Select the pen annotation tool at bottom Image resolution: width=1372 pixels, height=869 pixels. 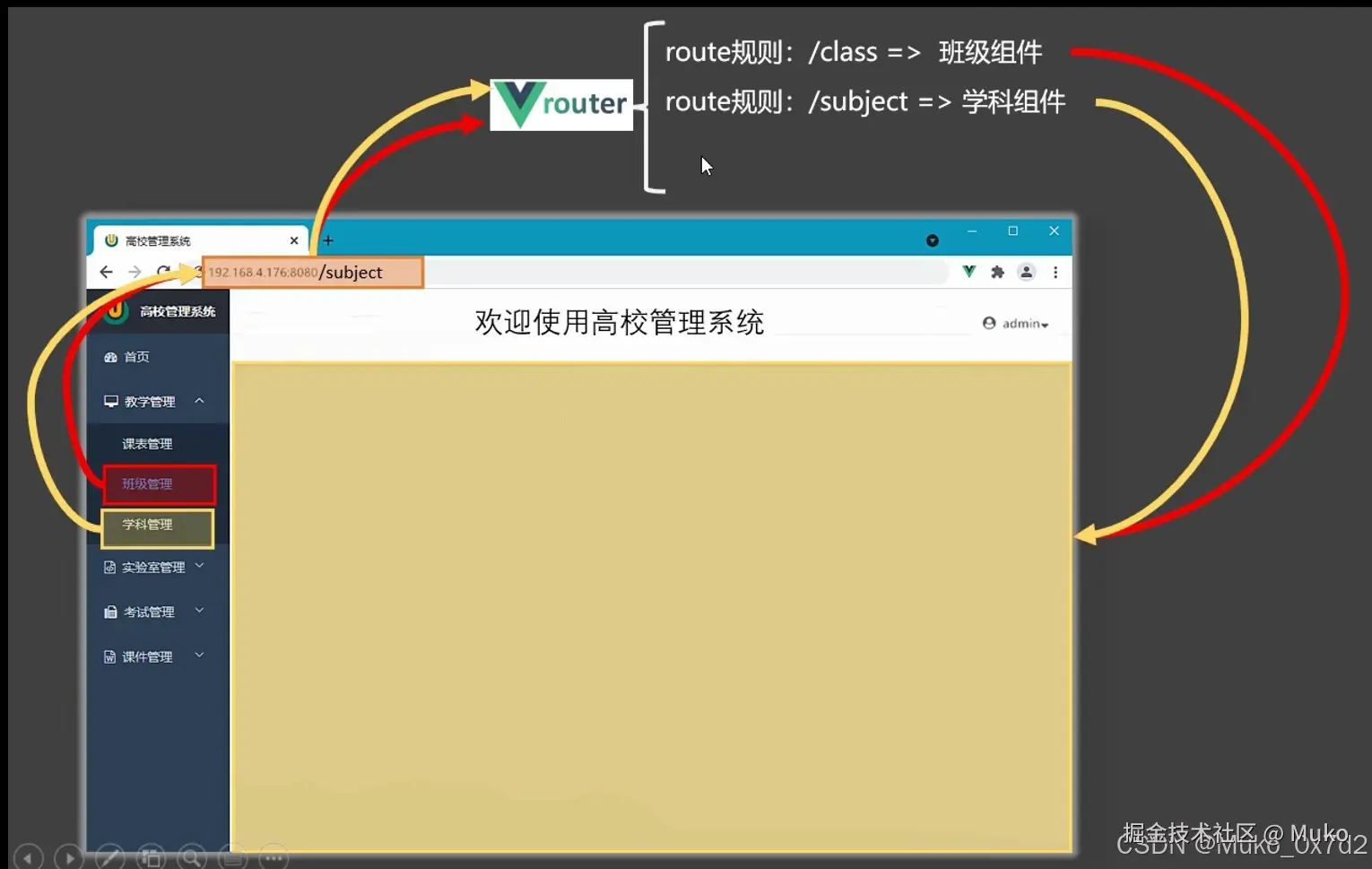[x=109, y=858]
